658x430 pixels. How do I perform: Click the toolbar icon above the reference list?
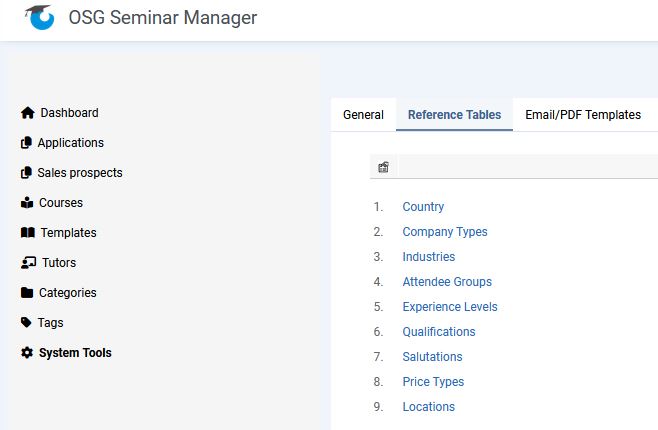pos(383,167)
